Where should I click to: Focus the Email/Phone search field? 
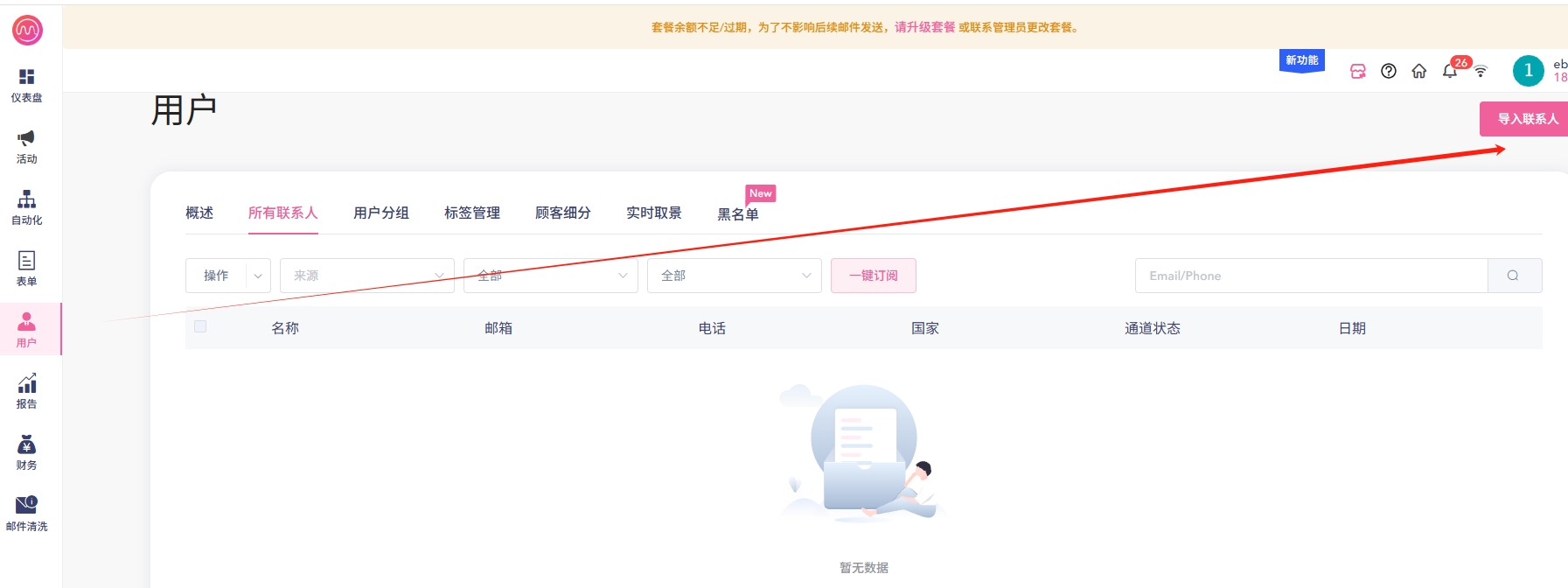(1310, 276)
